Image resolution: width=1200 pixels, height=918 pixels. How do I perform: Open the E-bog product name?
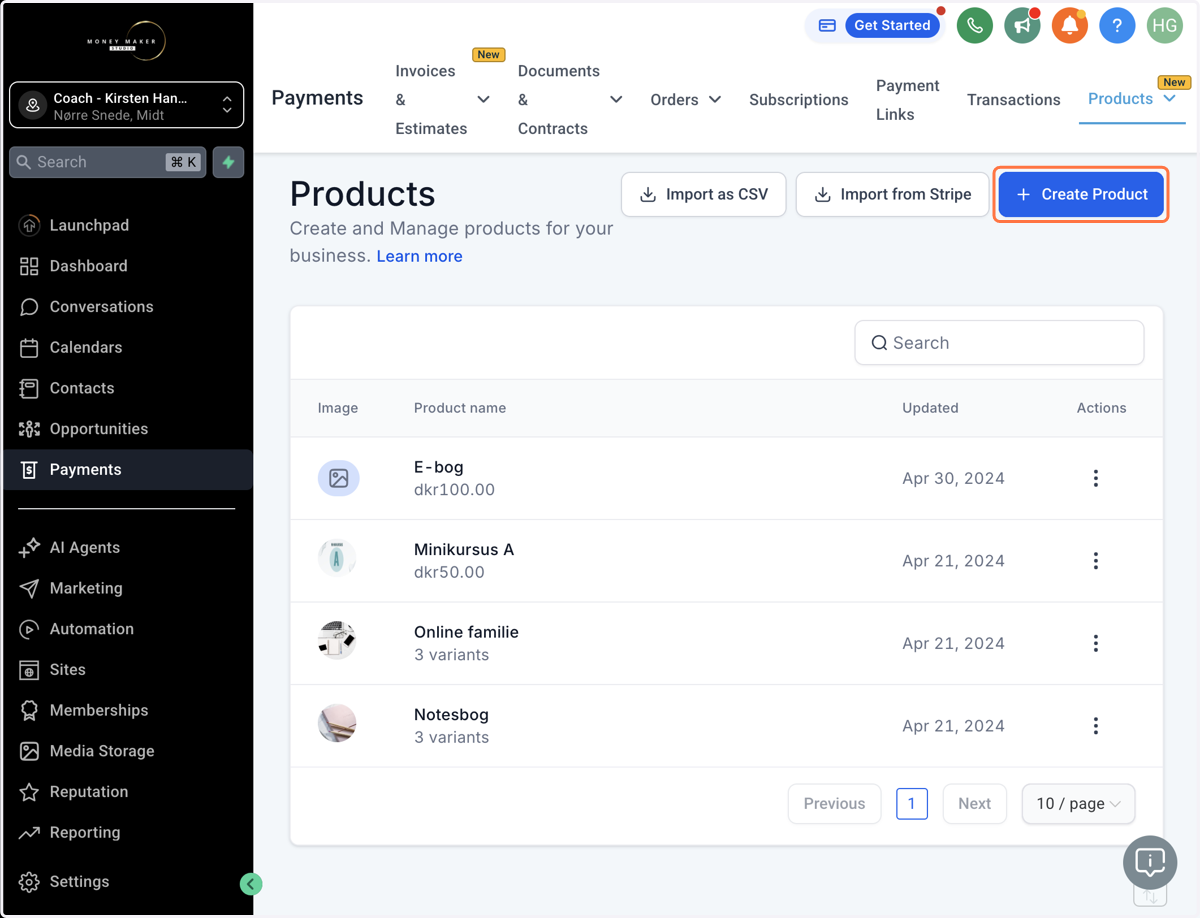click(438, 467)
